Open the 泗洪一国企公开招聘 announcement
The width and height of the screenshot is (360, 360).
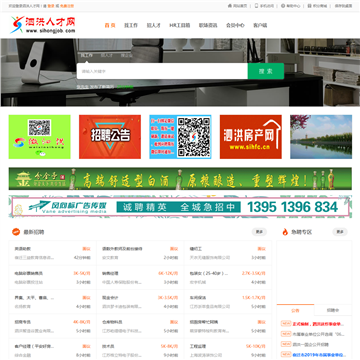[311, 344]
